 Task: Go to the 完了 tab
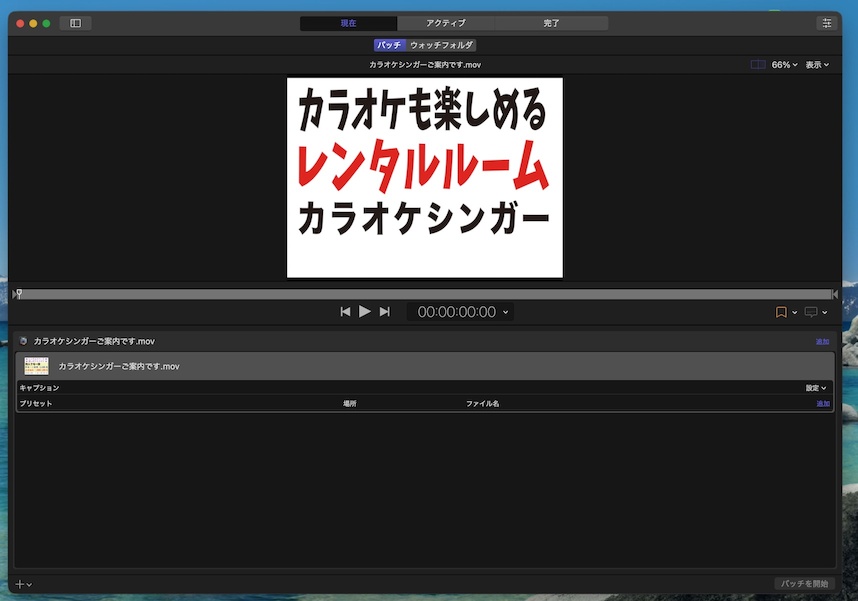pyautogui.click(x=551, y=23)
